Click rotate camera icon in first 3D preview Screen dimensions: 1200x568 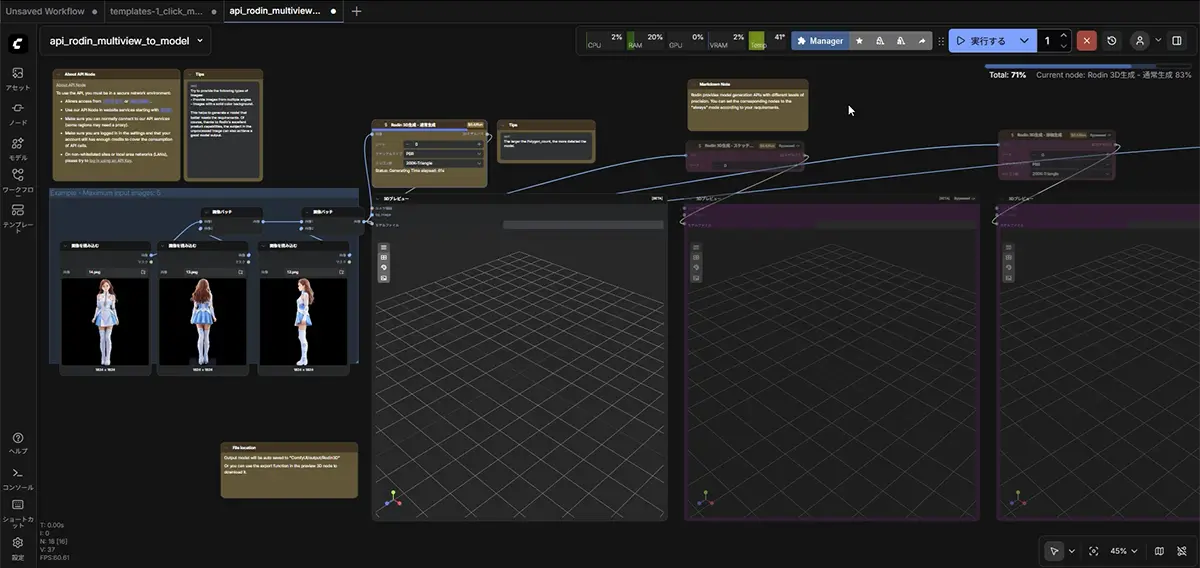tap(384, 267)
